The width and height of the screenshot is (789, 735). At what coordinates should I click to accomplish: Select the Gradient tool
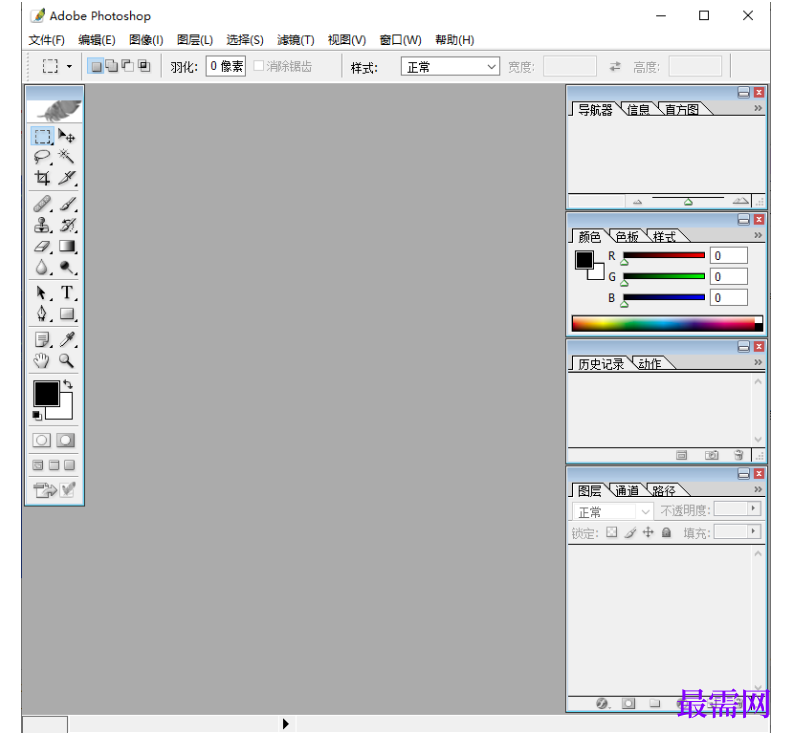point(66,246)
